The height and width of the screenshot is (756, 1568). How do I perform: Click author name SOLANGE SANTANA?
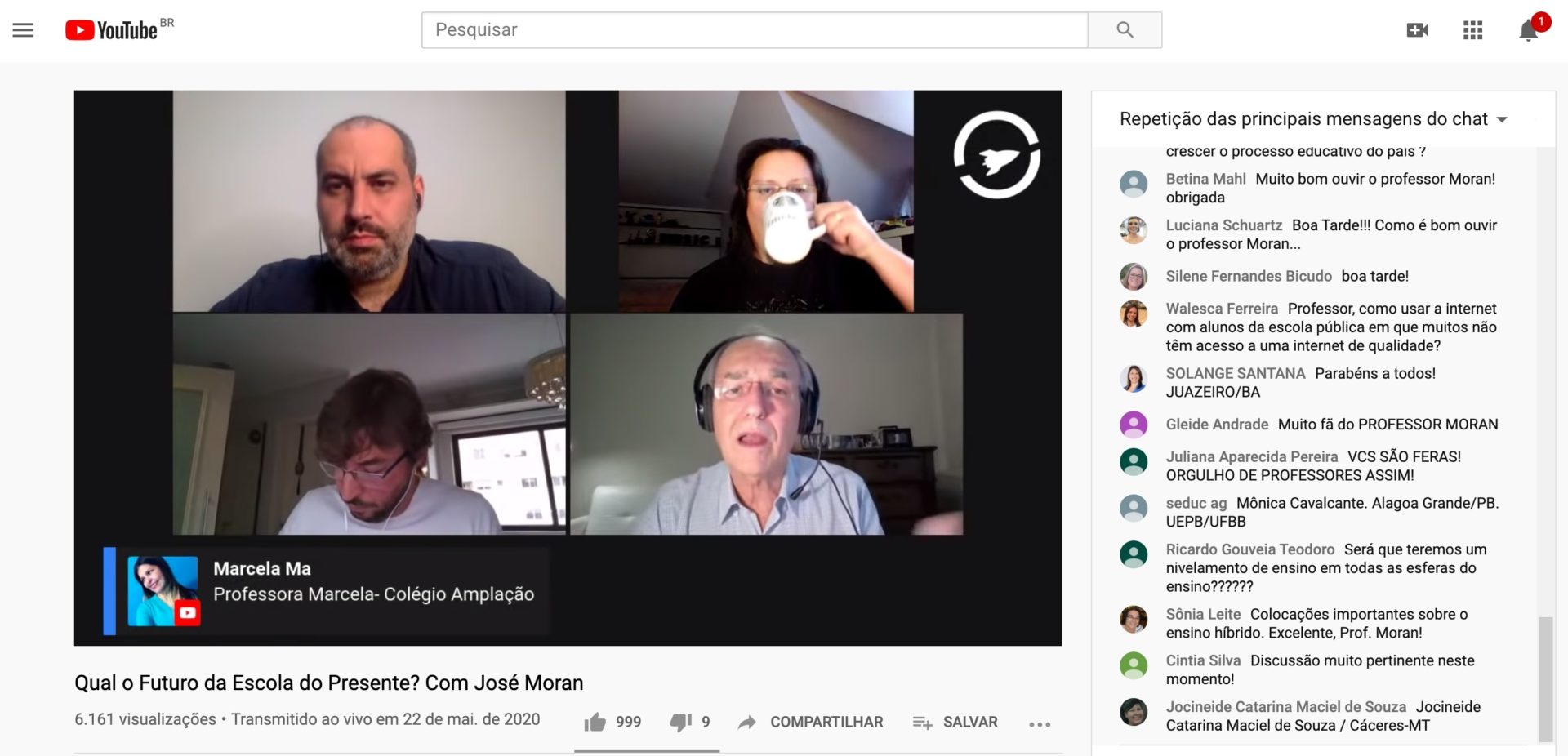tap(1236, 373)
